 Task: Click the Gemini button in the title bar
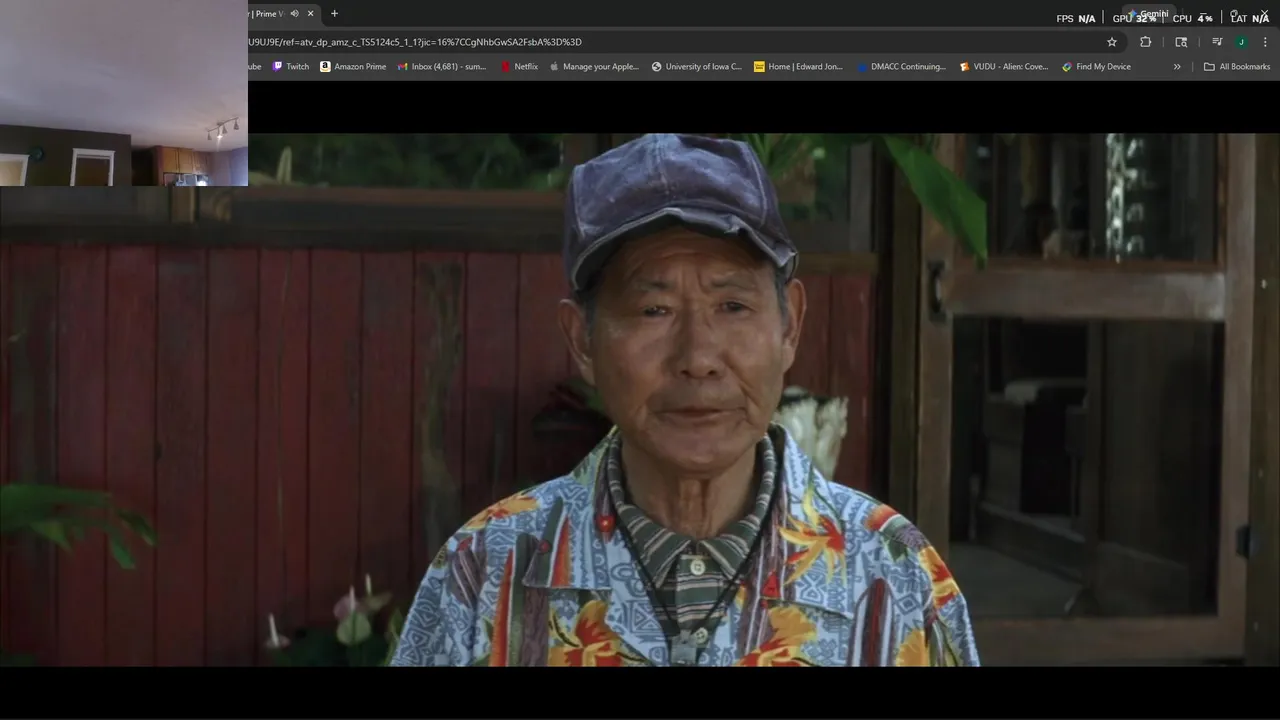pyautogui.click(x=1150, y=14)
